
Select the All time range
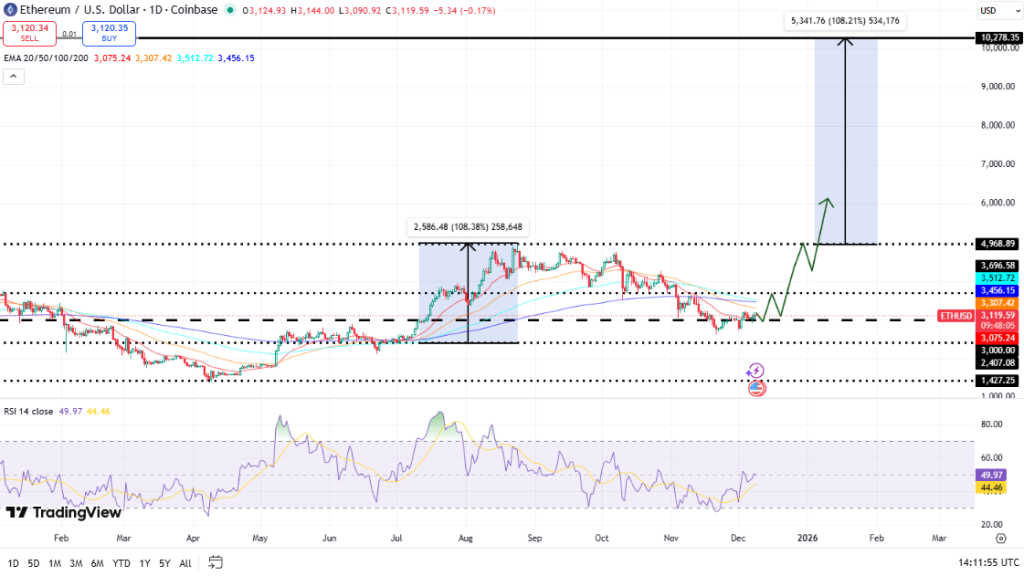click(x=185, y=563)
